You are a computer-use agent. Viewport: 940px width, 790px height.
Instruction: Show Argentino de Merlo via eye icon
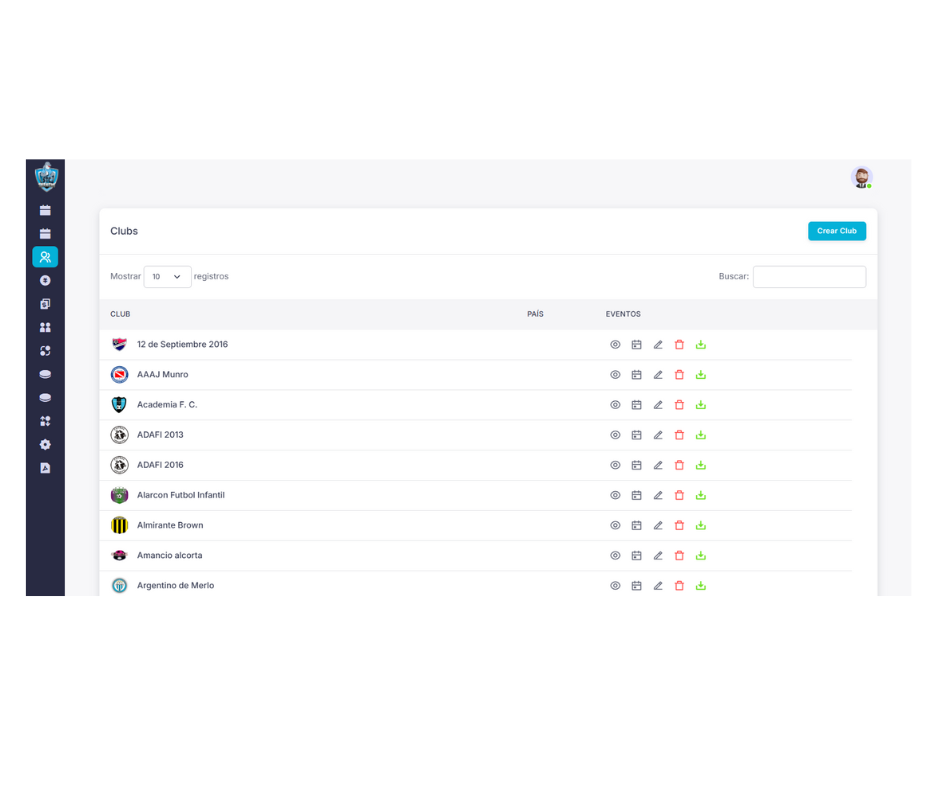615,585
